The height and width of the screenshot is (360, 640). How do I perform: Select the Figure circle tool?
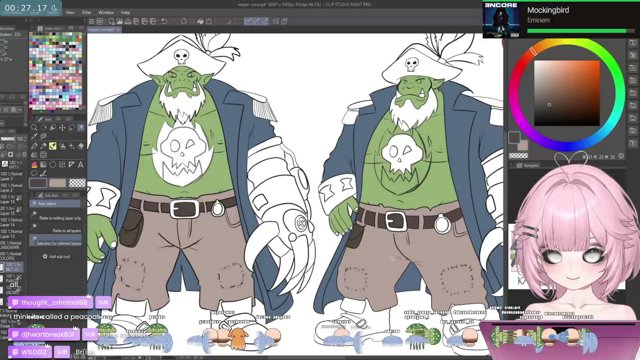coord(53,164)
